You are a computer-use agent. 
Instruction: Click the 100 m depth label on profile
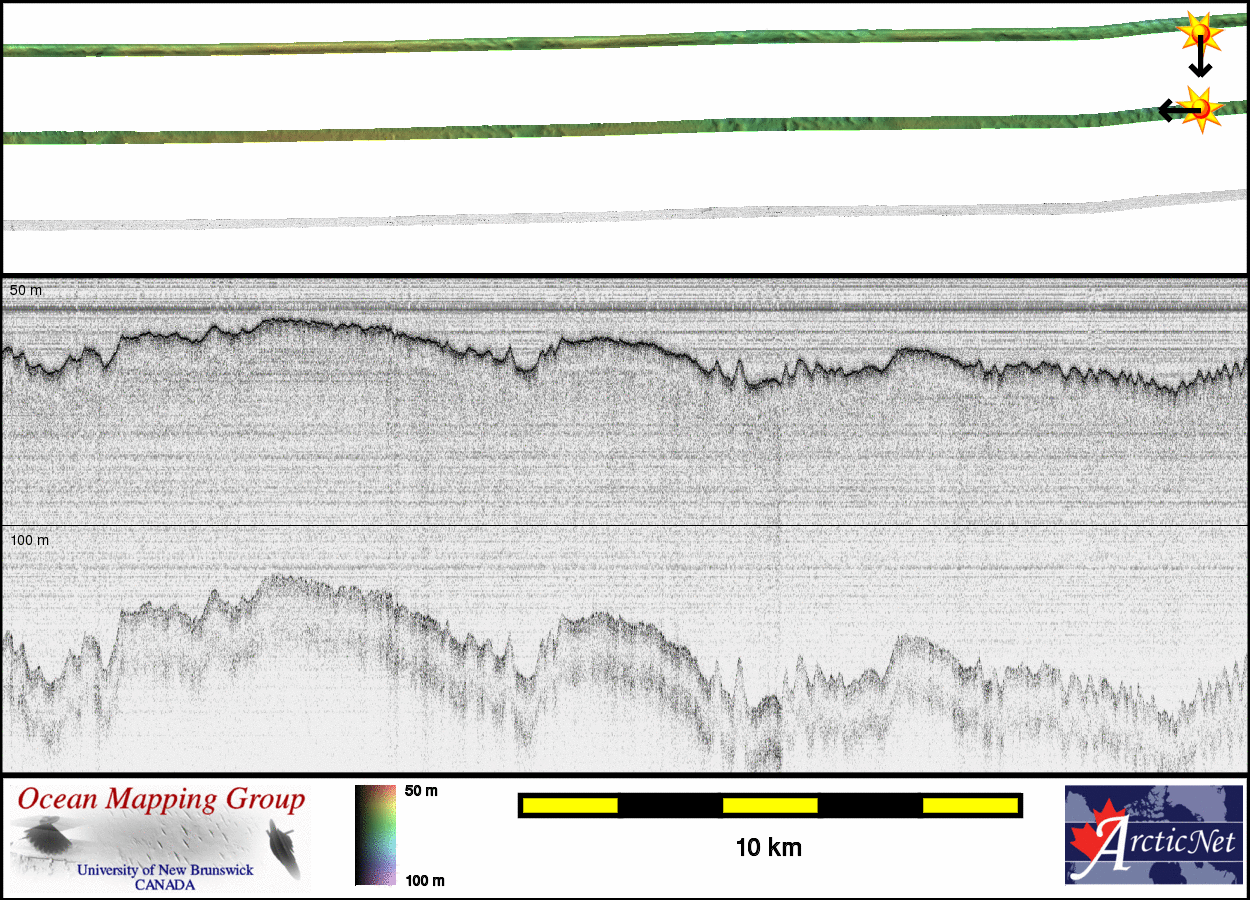(x=29, y=540)
